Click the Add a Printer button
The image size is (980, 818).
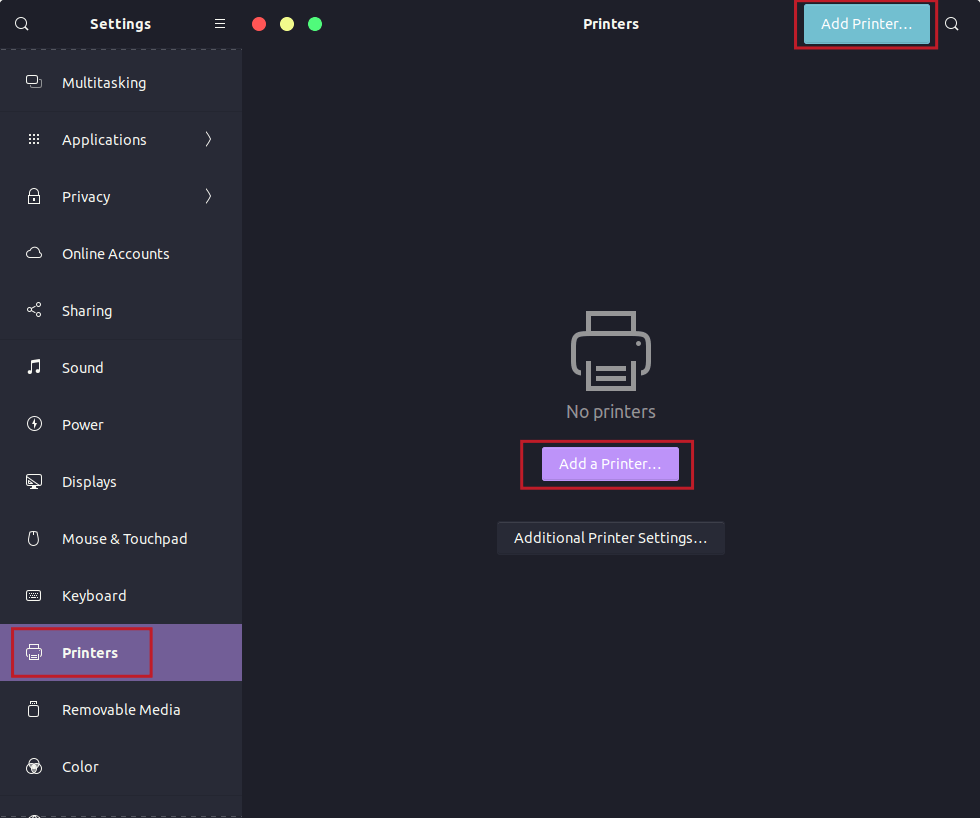(609, 463)
